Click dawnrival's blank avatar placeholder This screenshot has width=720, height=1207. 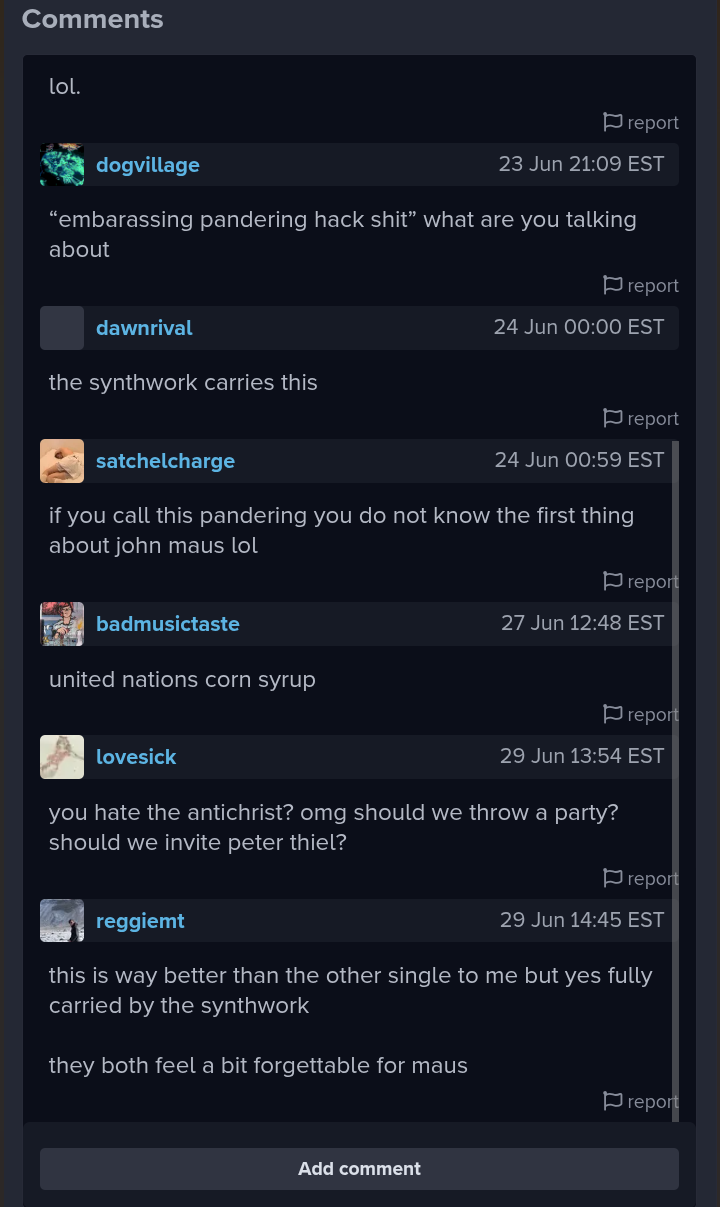pyautogui.click(x=62, y=328)
